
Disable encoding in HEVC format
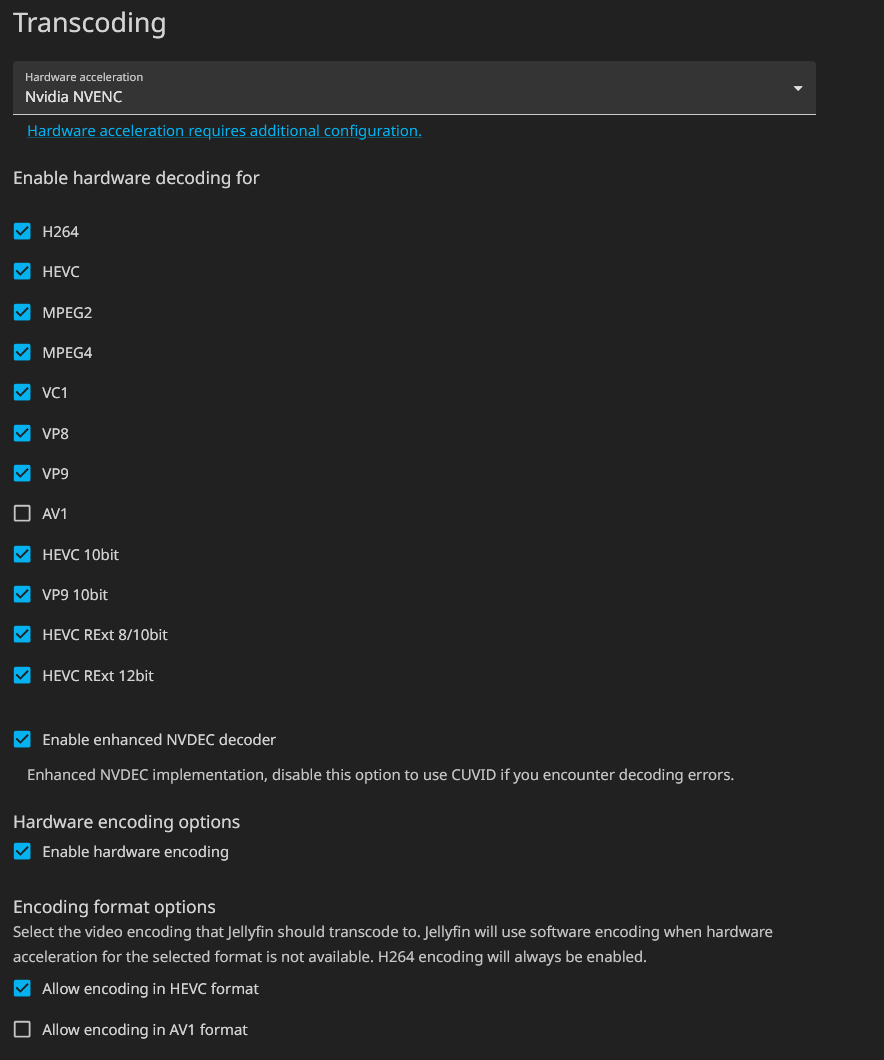pos(22,988)
